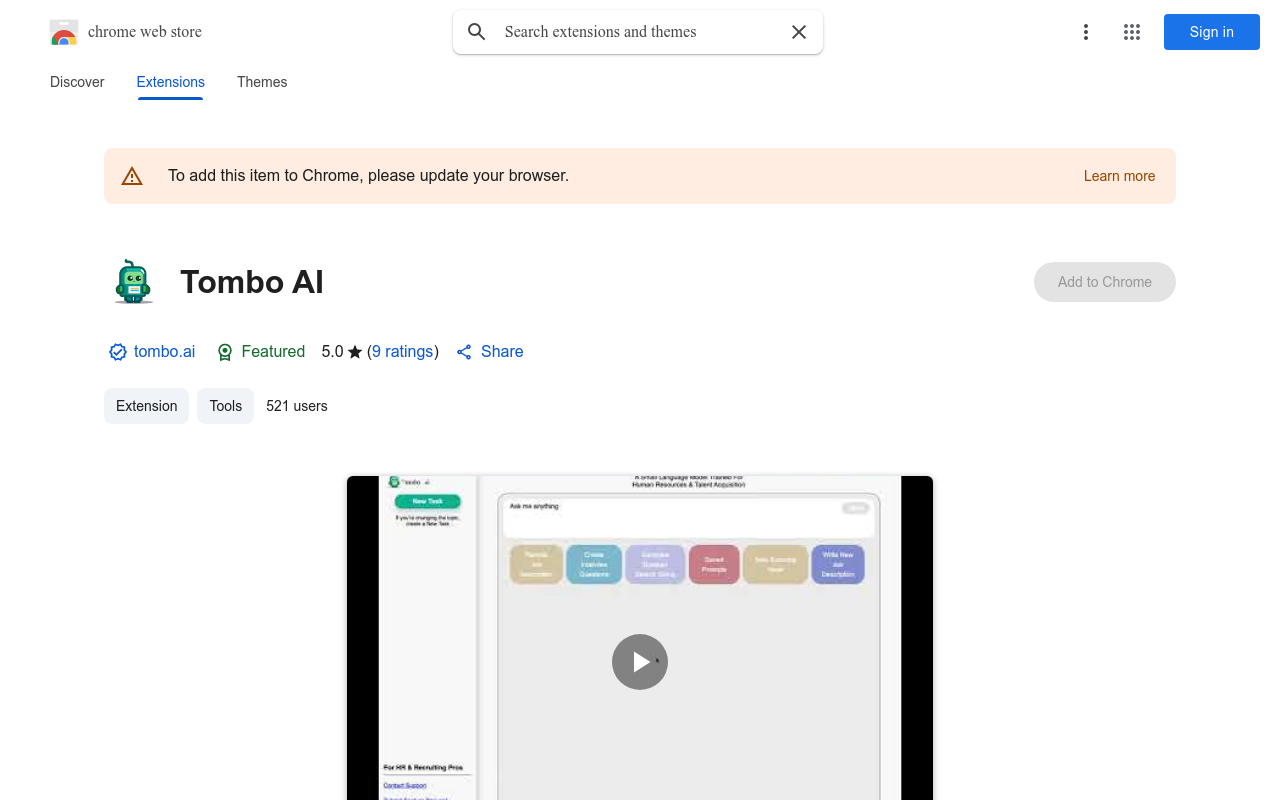Click the search magnifier icon

click(x=477, y=32)
